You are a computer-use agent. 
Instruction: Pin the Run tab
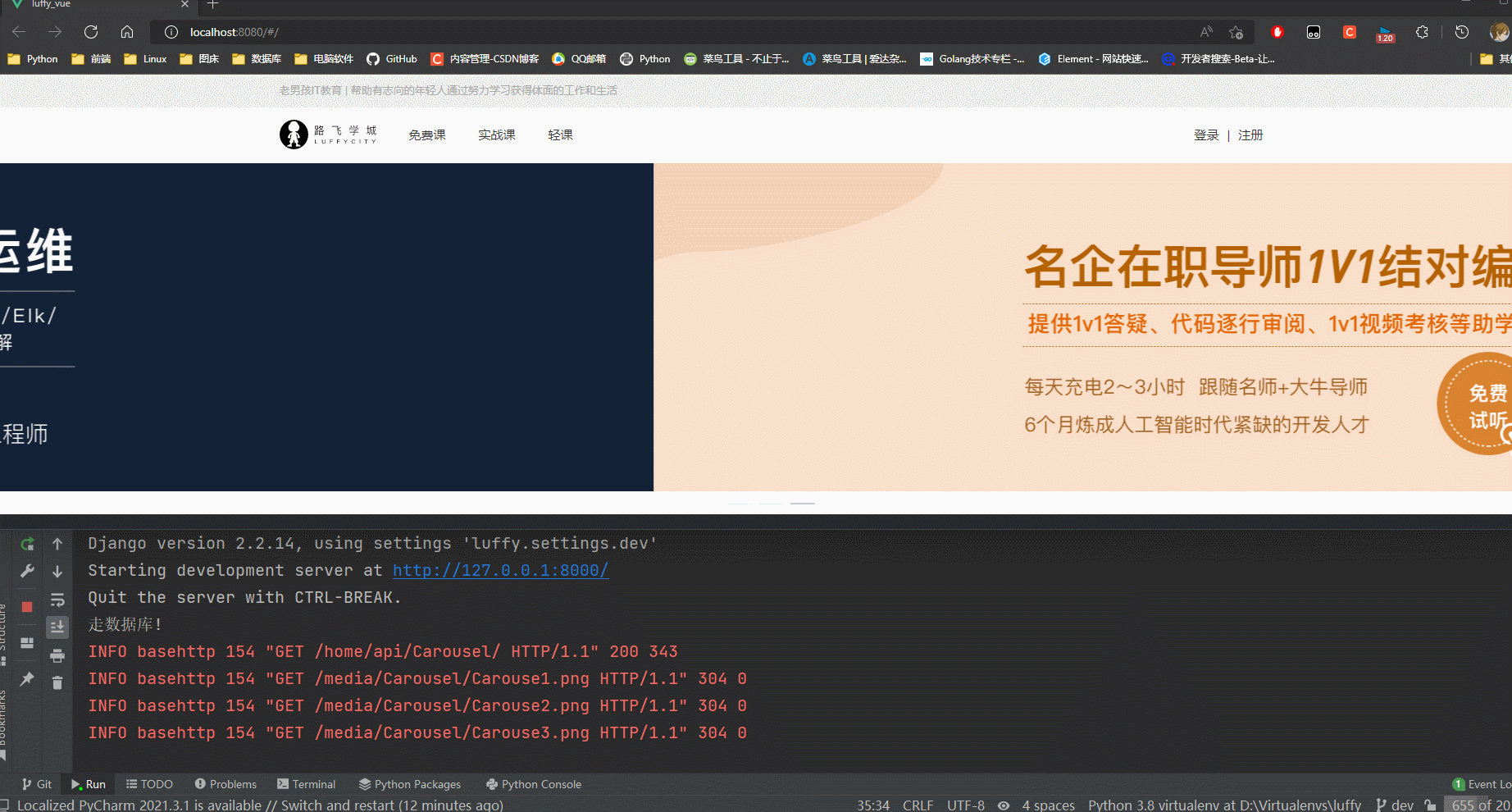tap(27, 679)
